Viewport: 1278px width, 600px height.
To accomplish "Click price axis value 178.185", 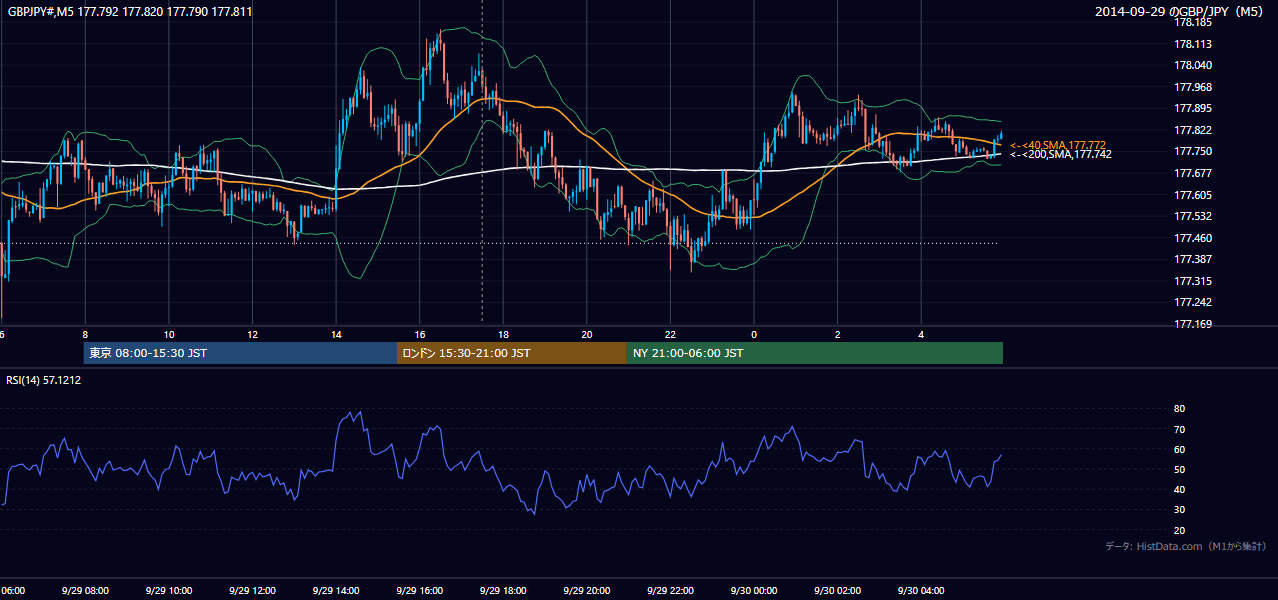I will [1193, 22].
